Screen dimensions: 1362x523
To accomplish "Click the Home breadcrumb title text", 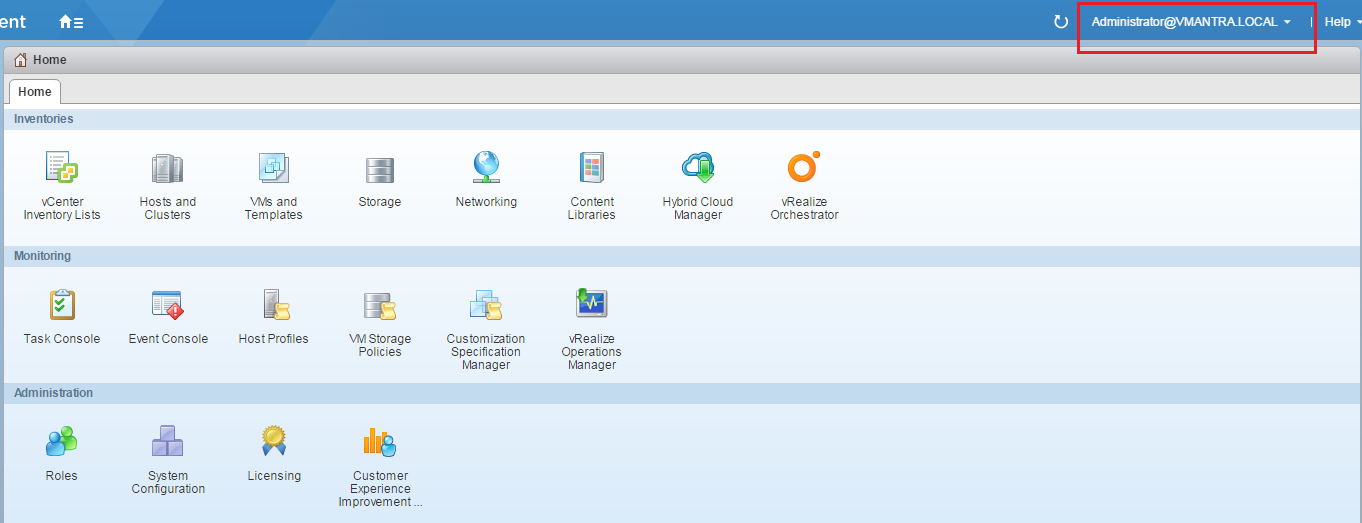I will coord(50,60).
